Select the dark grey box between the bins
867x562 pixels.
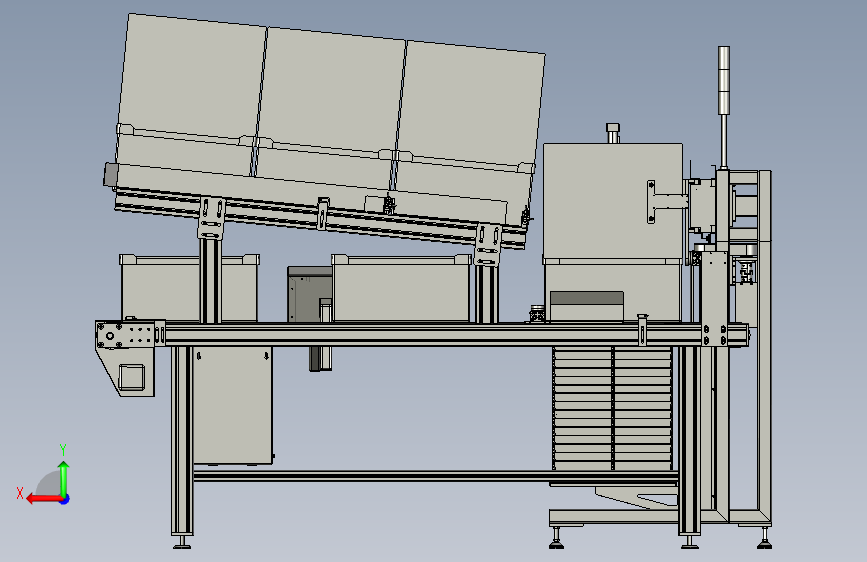click(309, 294)
